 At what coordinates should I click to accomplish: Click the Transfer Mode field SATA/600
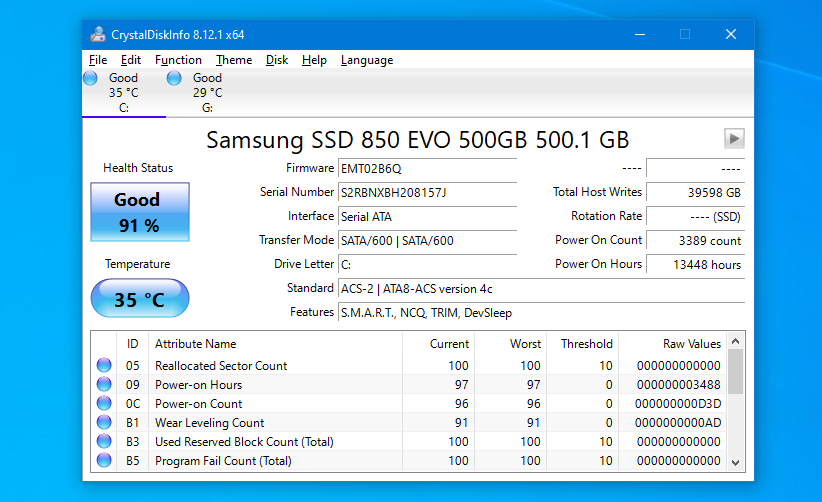(x=427, y=241)
